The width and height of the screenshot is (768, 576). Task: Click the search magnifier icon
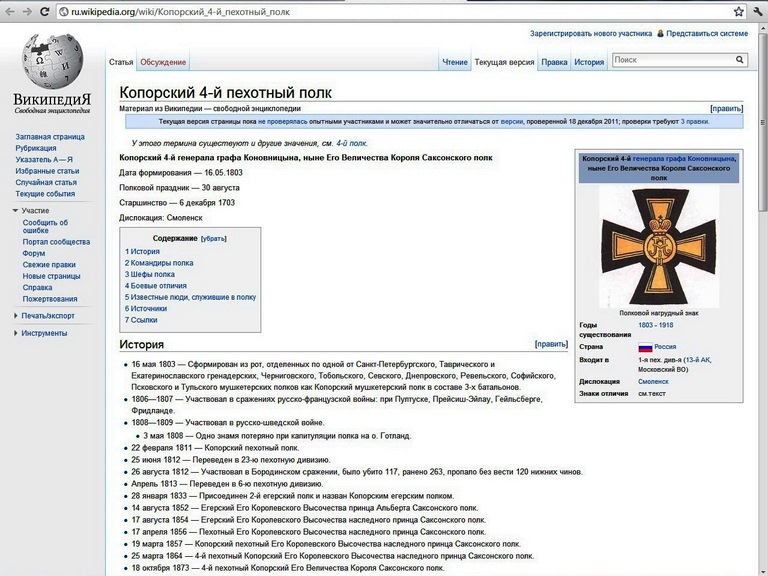740,60
